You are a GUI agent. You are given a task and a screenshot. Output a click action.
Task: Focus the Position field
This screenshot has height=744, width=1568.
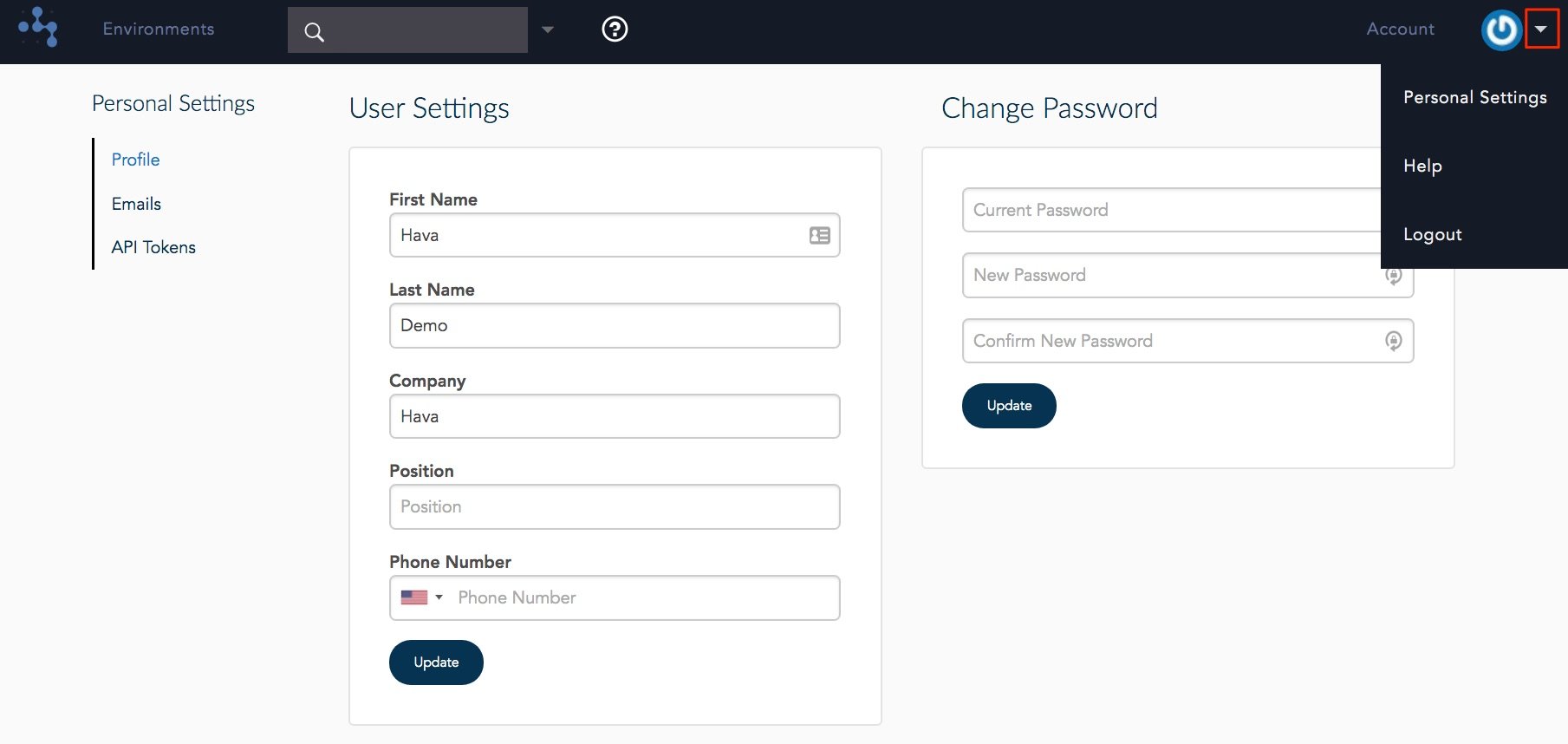(615, 506)
